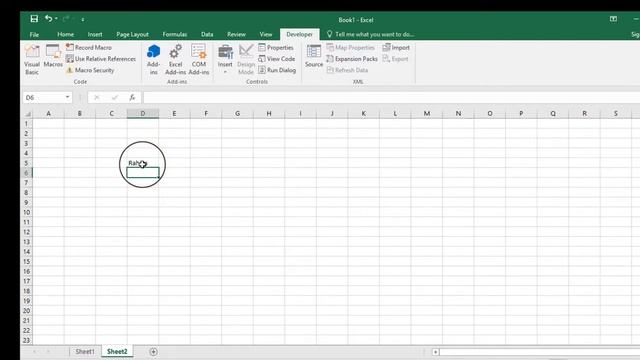Click Map Properties
640x360 pixels.
[350, 47]
